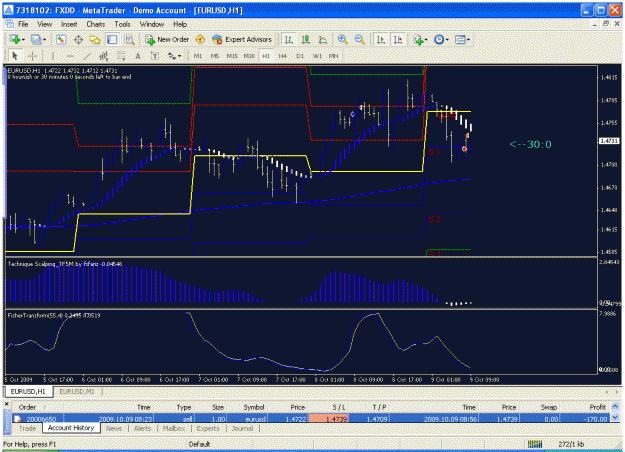The width and height of the screenshot is (625, 452).
Task: Open the Help menu
Action: click(x=180, y=24)
